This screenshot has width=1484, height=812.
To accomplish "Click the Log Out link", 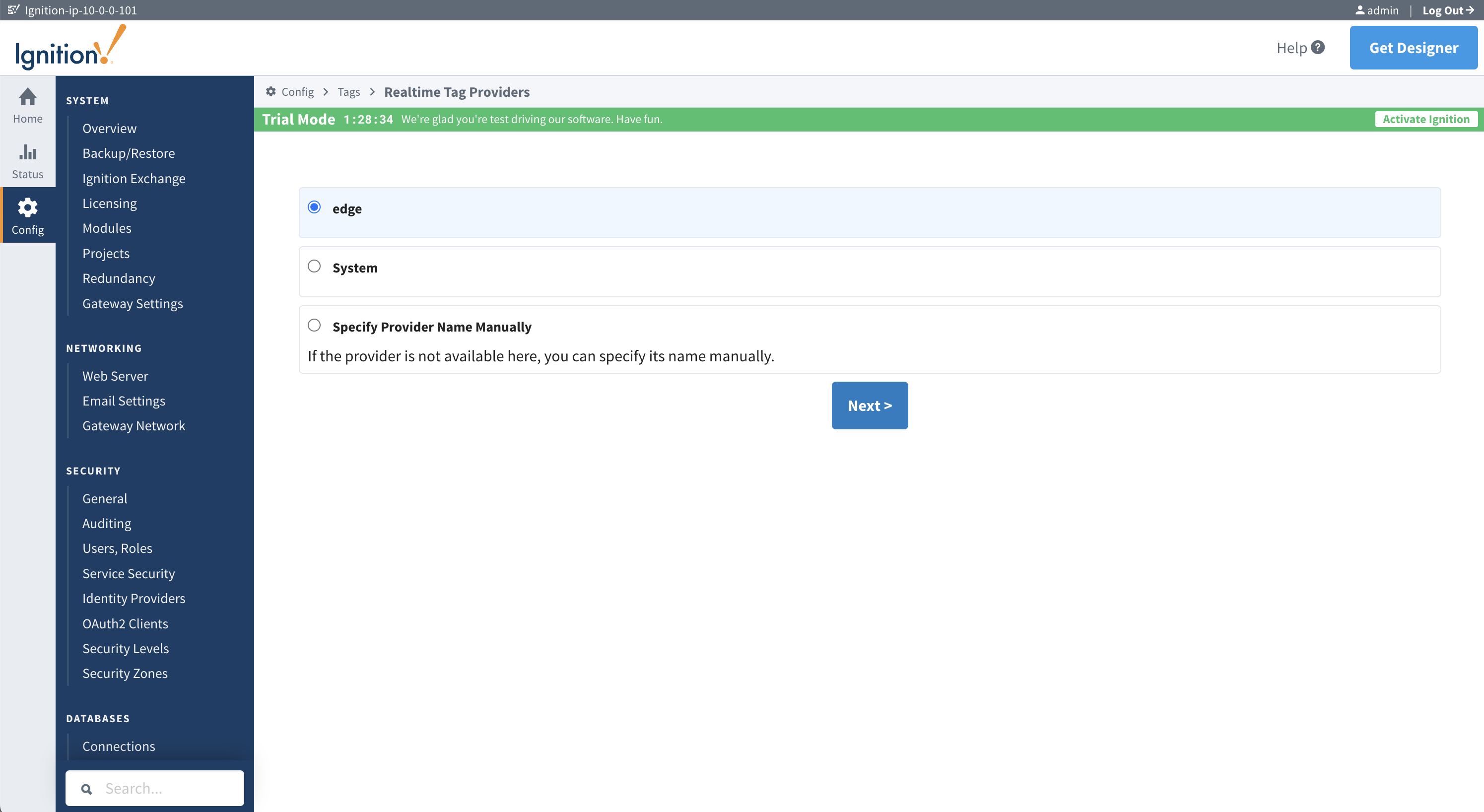I will click(1447, 10).
